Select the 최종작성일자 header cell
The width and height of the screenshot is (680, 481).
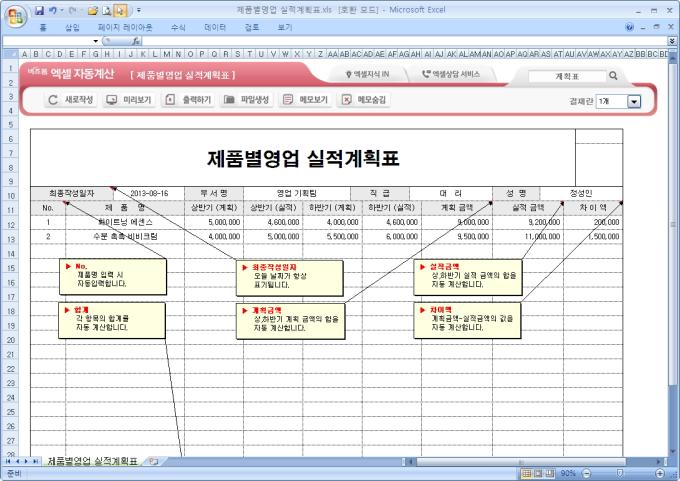72,193
